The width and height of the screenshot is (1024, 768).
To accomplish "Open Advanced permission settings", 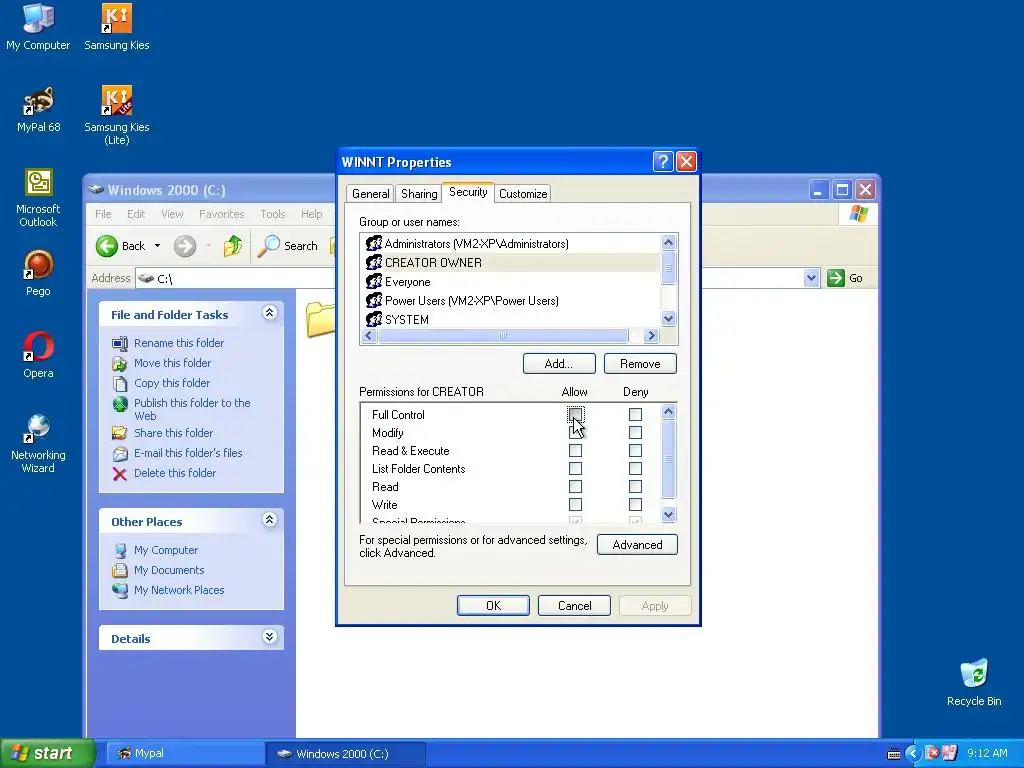I will tap(637, 545).
